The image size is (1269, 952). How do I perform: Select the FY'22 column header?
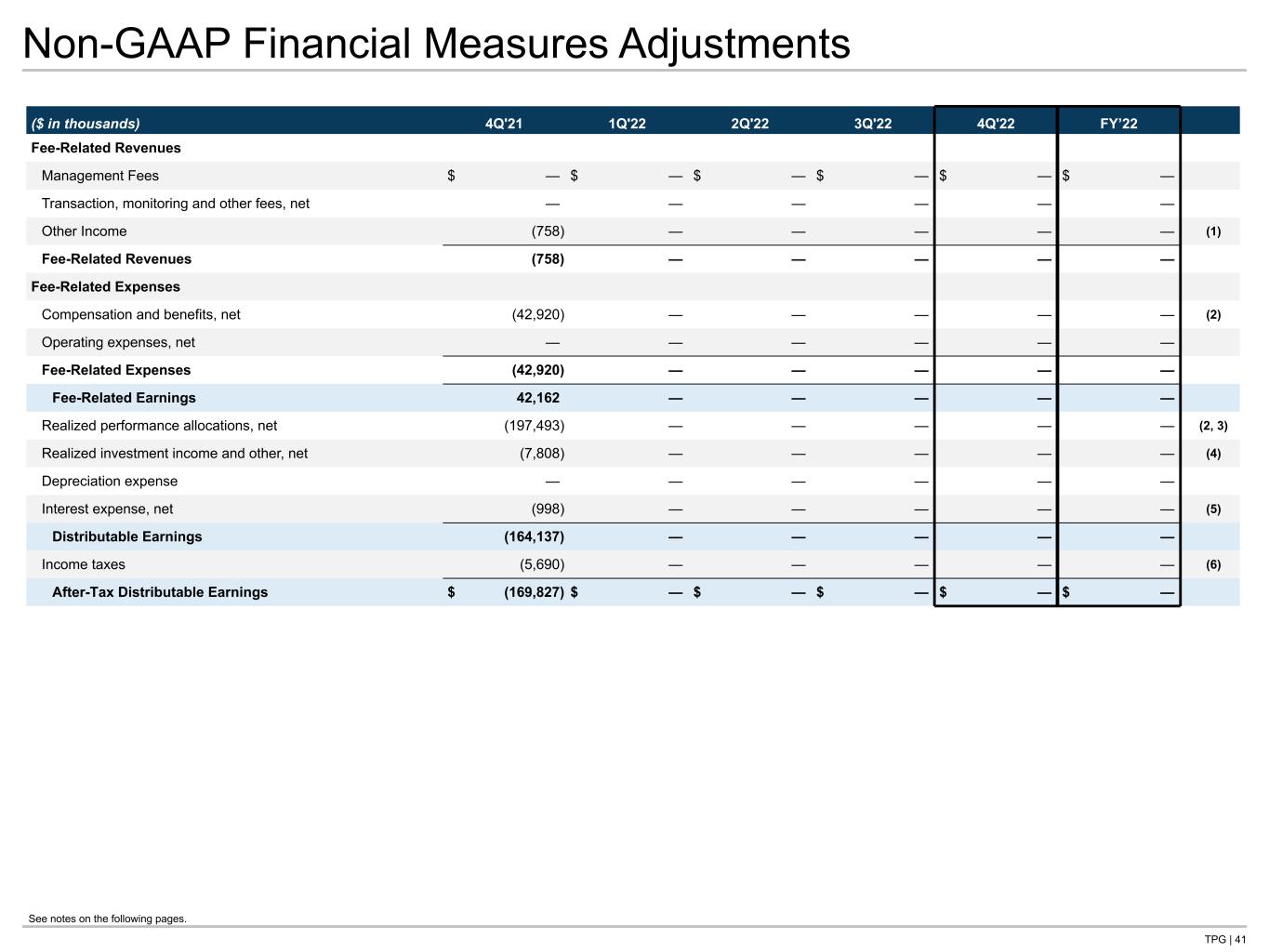click(x=1118, y=124)
